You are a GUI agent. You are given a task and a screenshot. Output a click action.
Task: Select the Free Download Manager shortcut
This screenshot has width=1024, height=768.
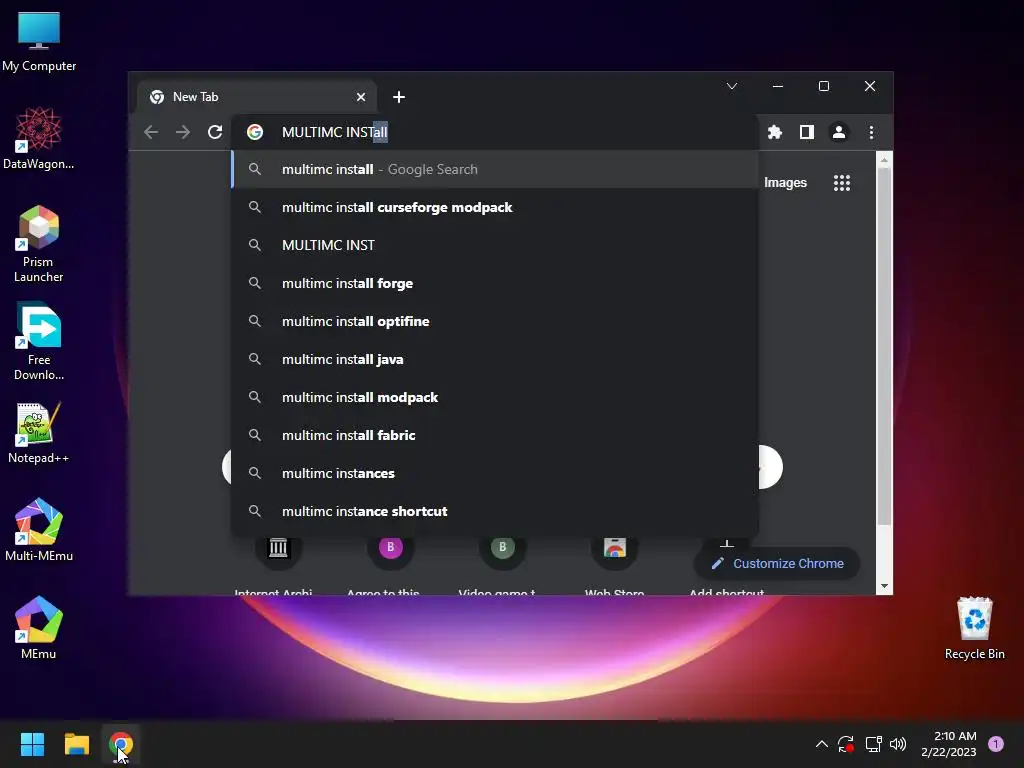click(x=39, y=342)
